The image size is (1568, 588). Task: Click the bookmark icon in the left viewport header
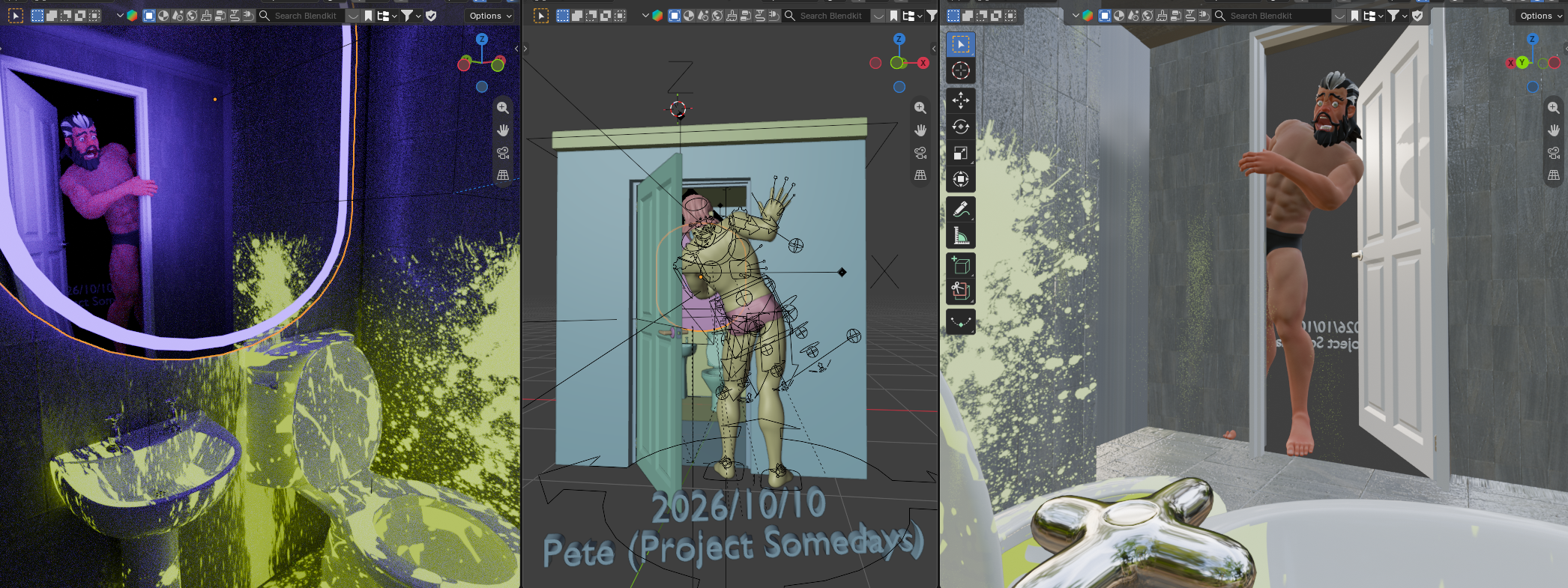368,16
